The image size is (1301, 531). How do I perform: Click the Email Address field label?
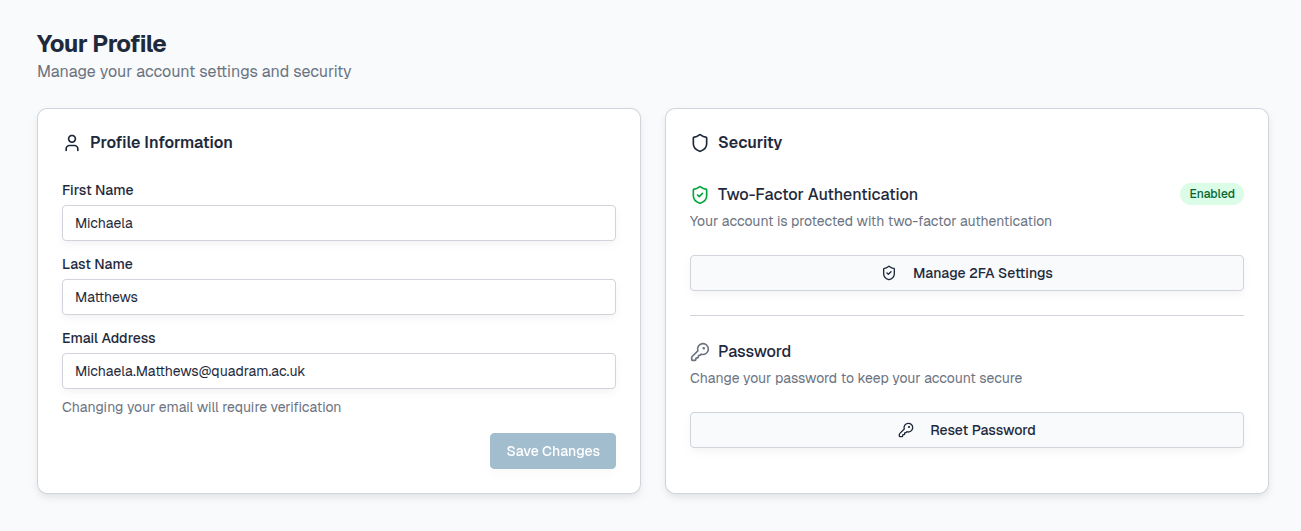coord(109,338)
